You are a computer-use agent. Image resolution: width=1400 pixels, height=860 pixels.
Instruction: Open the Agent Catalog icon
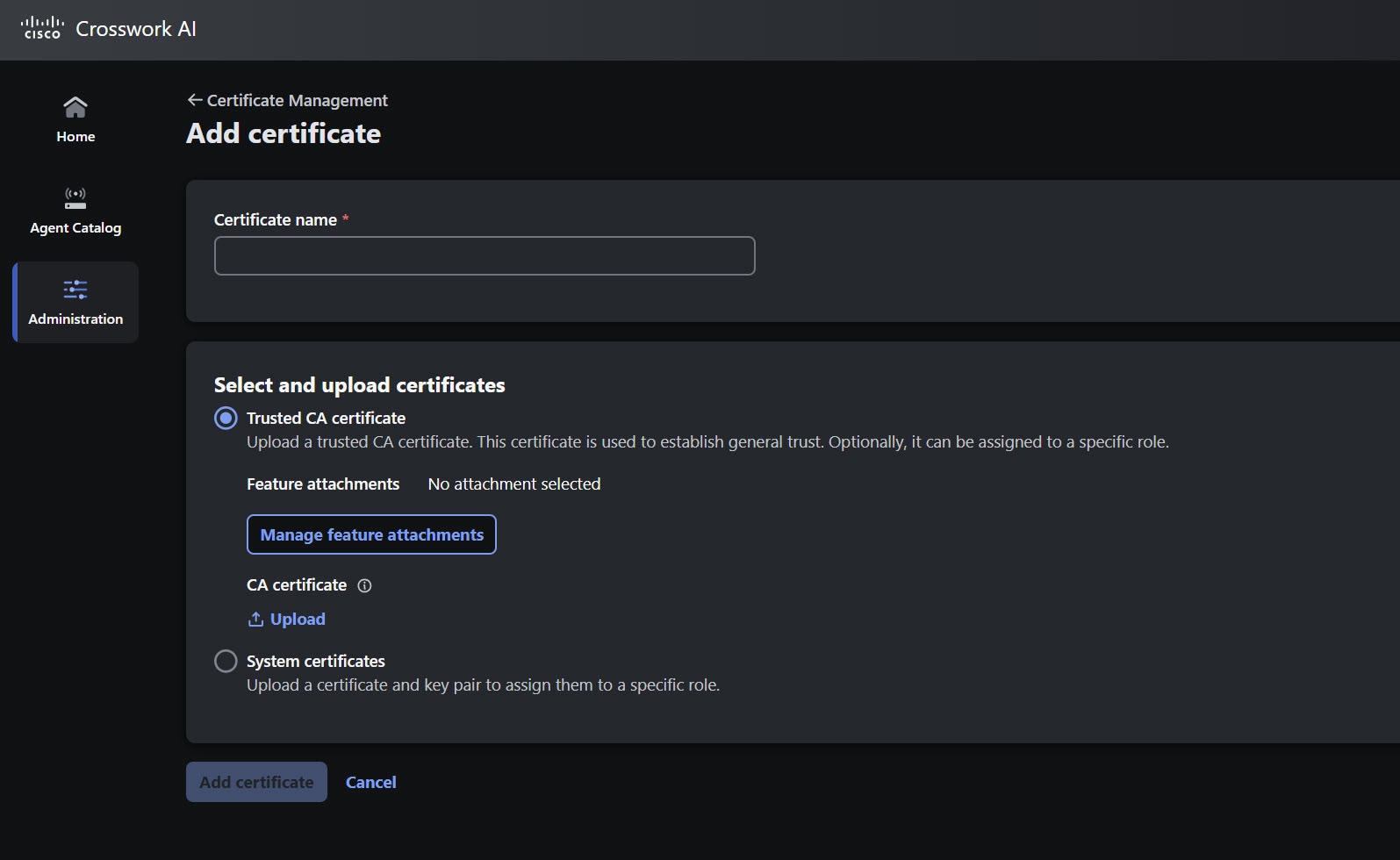(75, 198)
